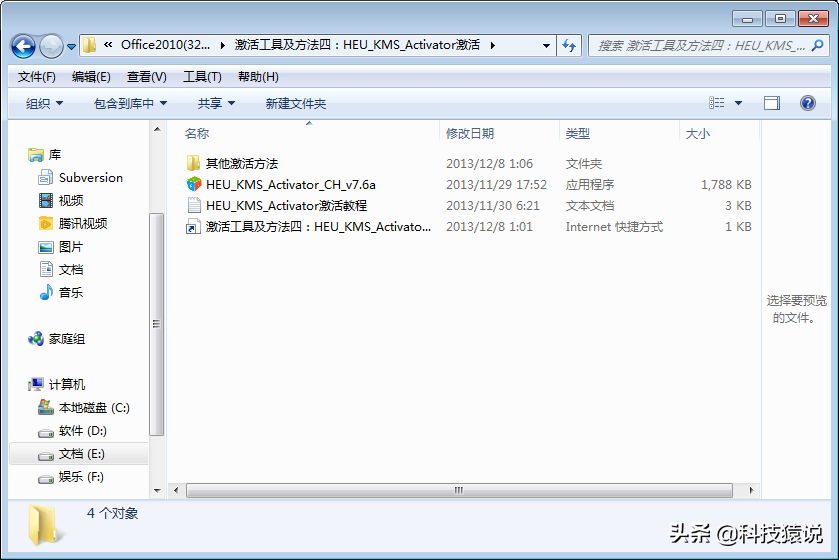Sort by 类型 column header
This screenshot has height=560, width=839.
(578, 134)
